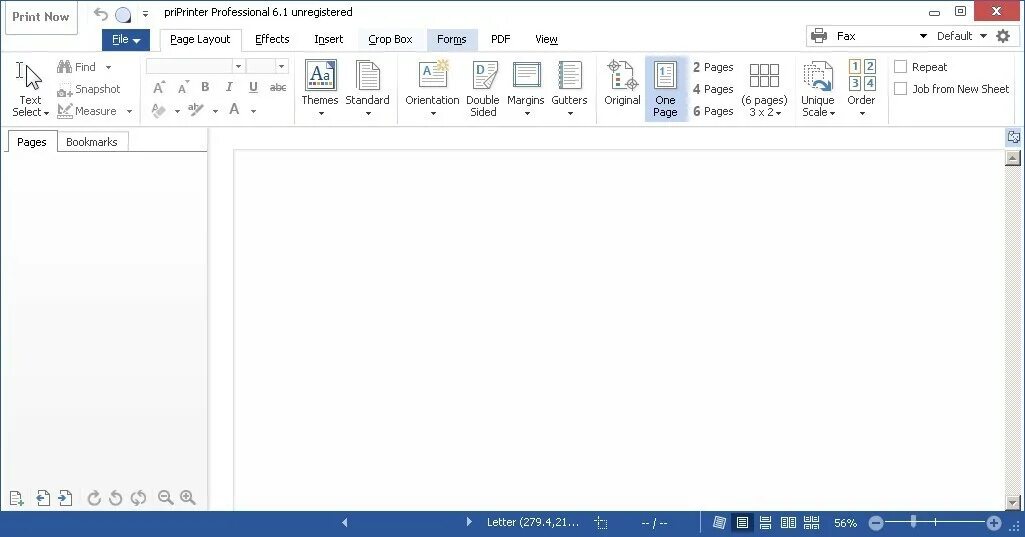Viewport: 1025px width, 537px height.
Task: Go to previous page arrow
Action: point(344,523)
